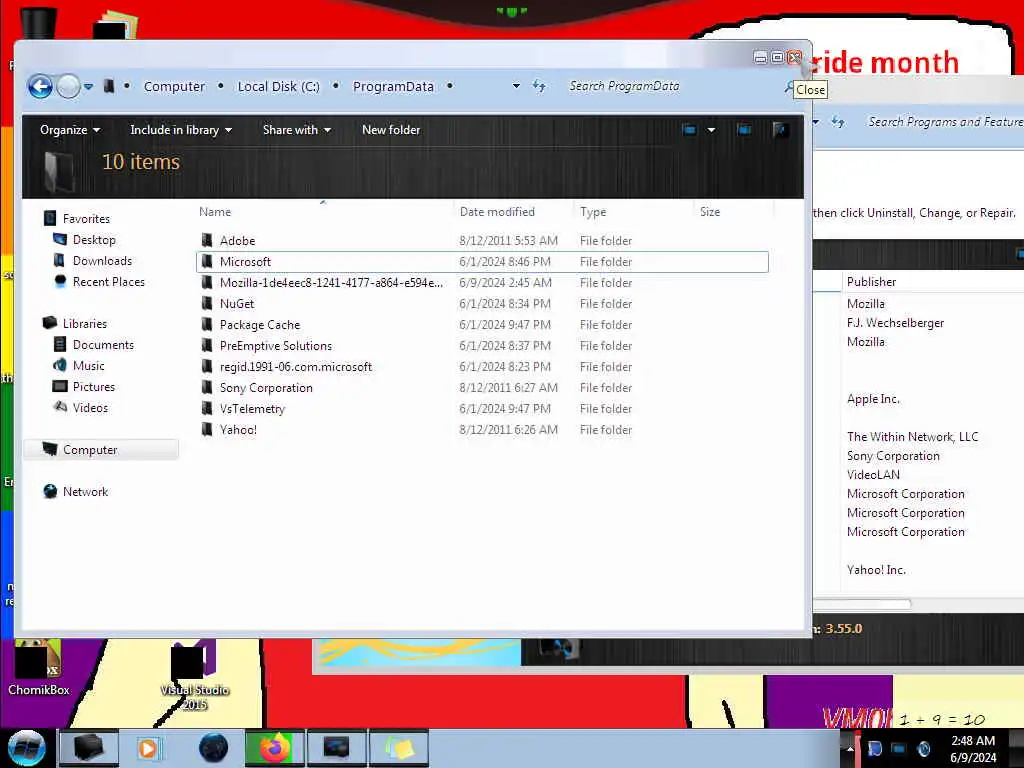Sort by Name column header

click(215, 212)
